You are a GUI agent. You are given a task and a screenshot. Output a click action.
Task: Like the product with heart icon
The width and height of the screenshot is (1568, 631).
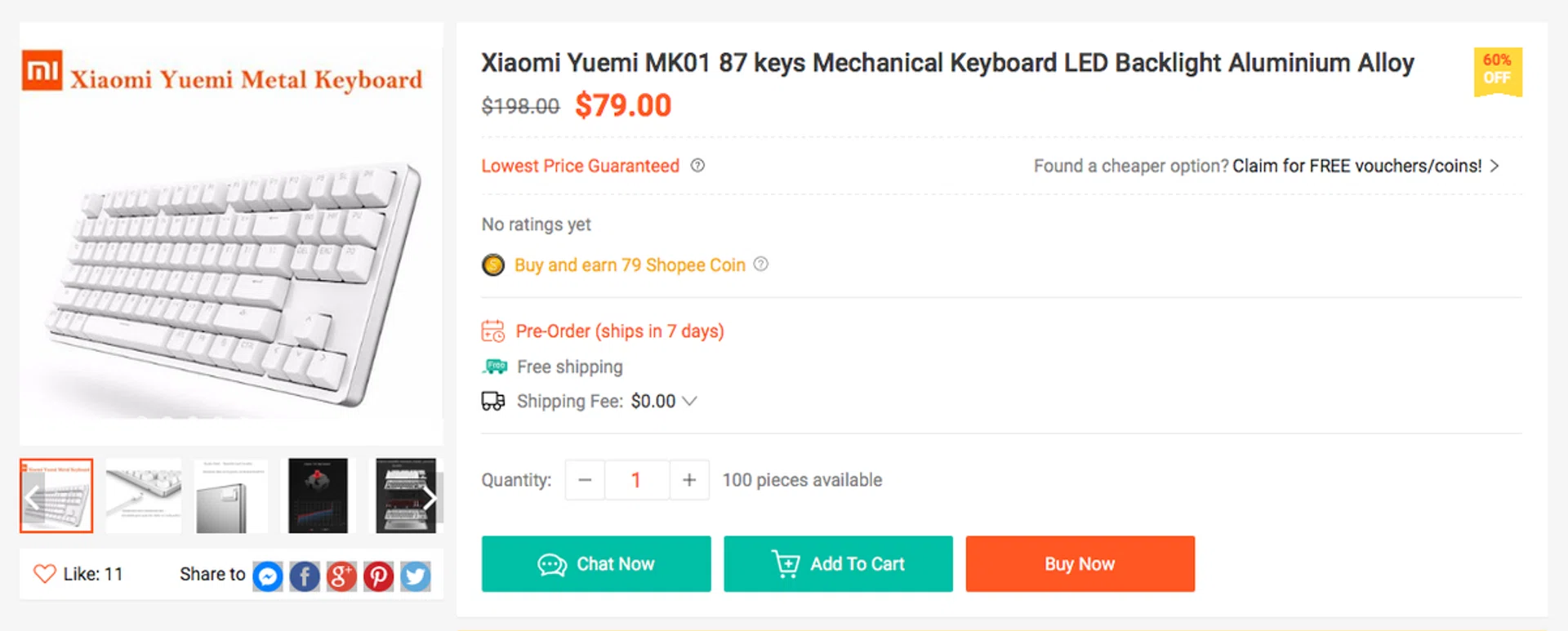tap(44, 574)
